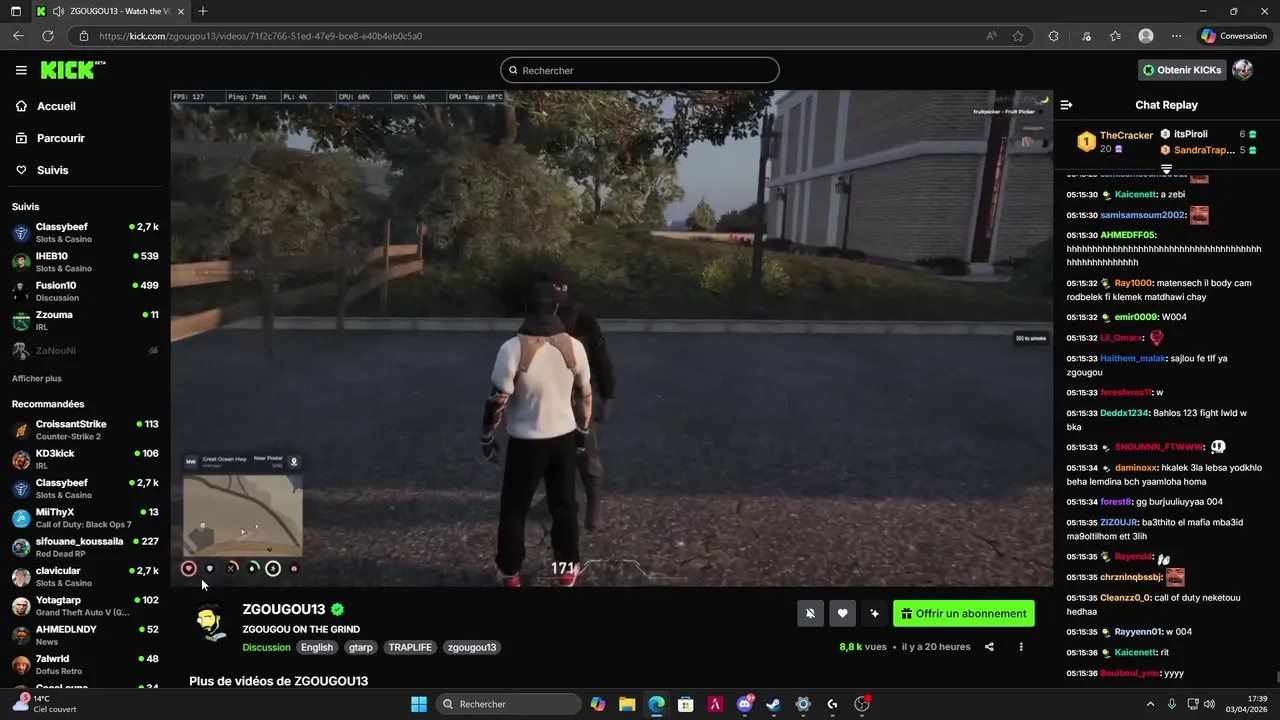Open Windows Start menu

pos(419,704)
